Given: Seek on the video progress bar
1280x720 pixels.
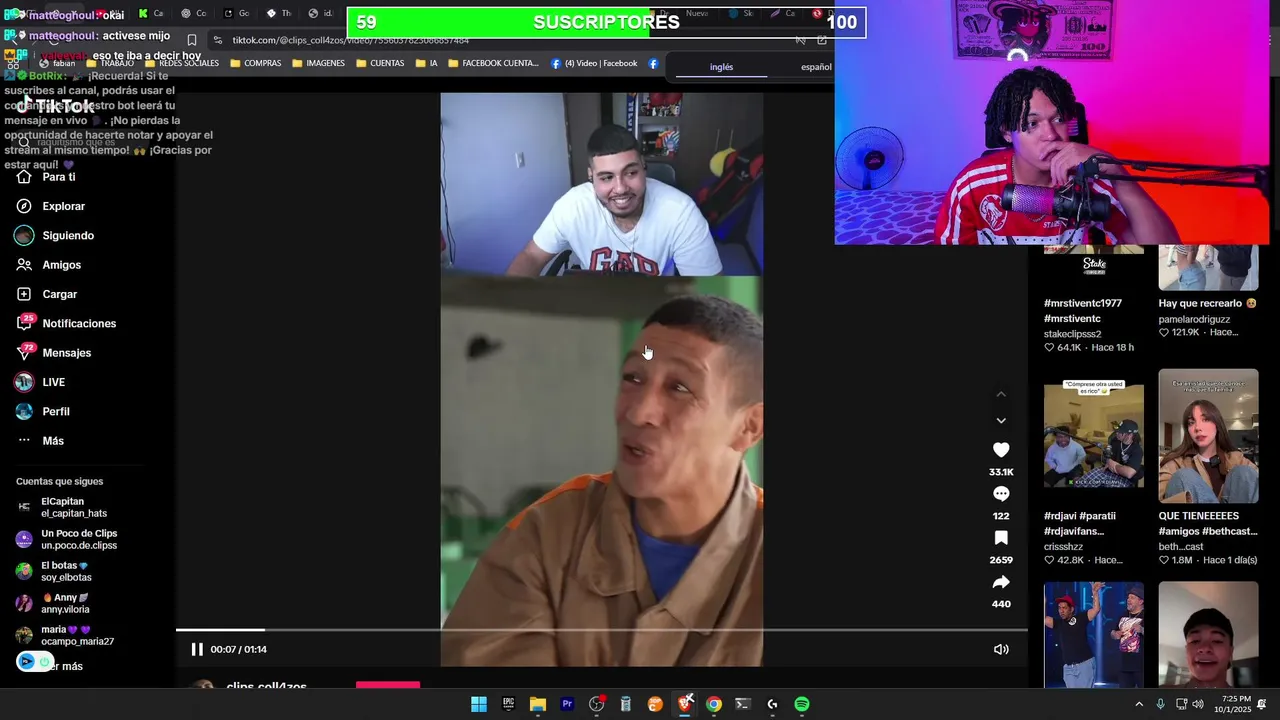Looking at the screenshot, I should click(602, 630).
